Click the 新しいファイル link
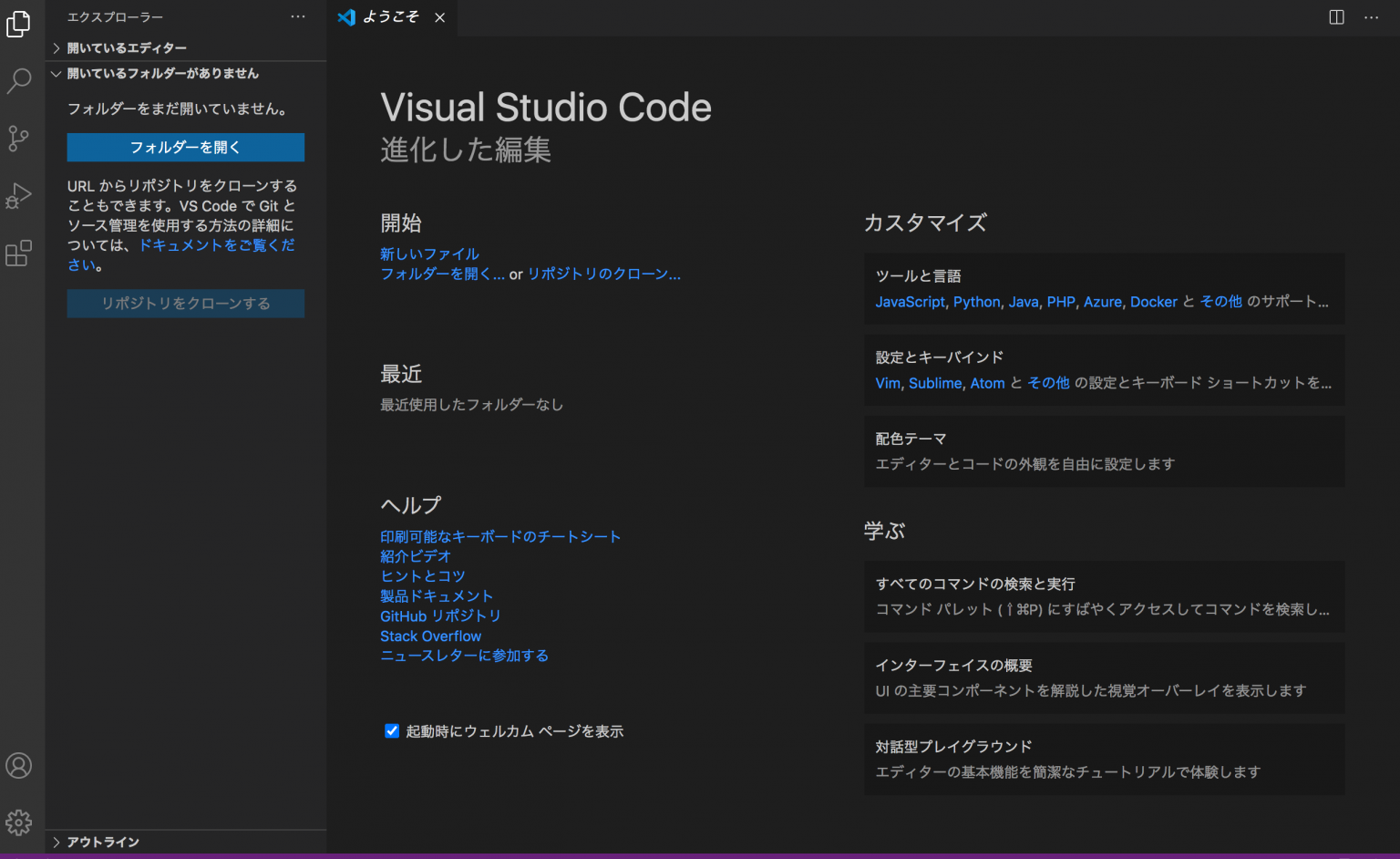Screen dimensions: 1400x859 (429, 254)
